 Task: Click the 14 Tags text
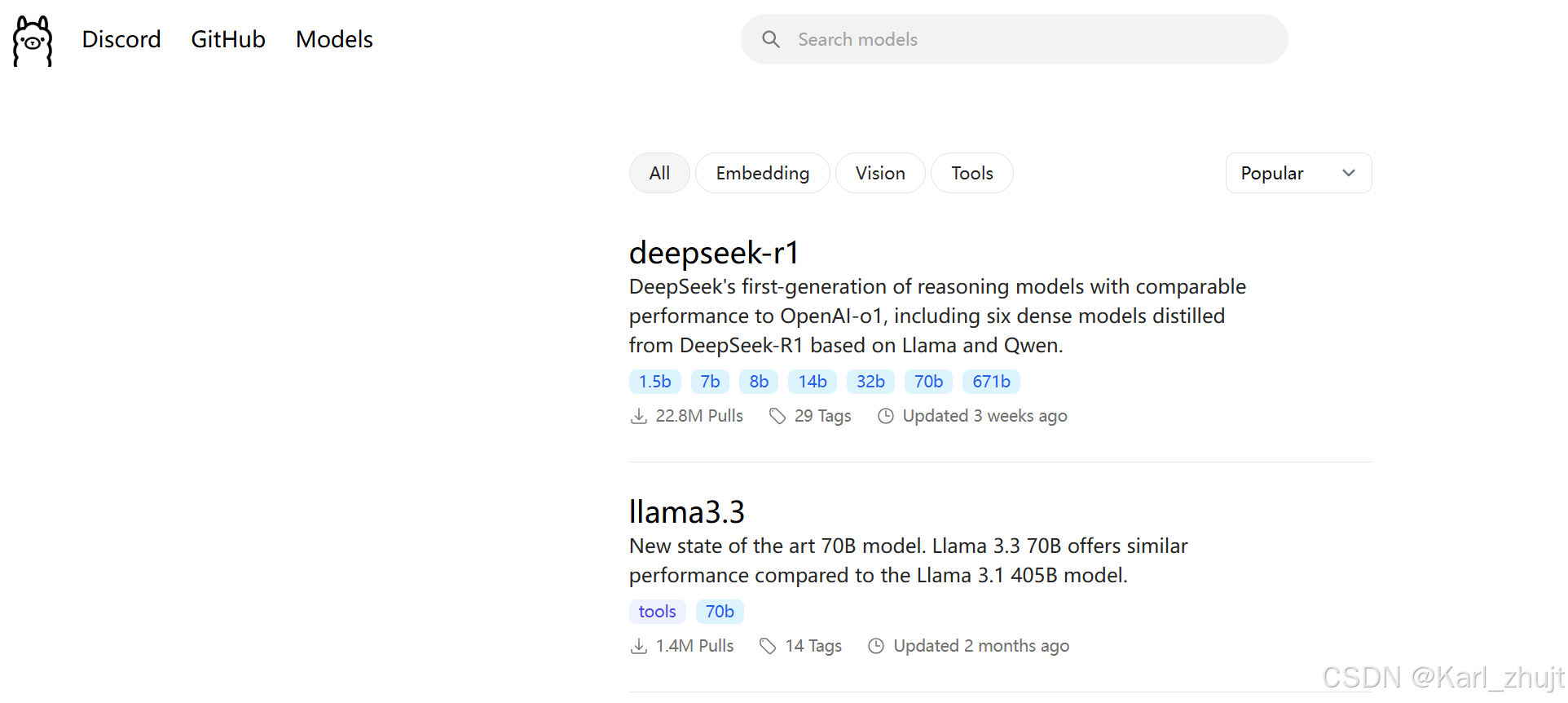tap(813, 646)
